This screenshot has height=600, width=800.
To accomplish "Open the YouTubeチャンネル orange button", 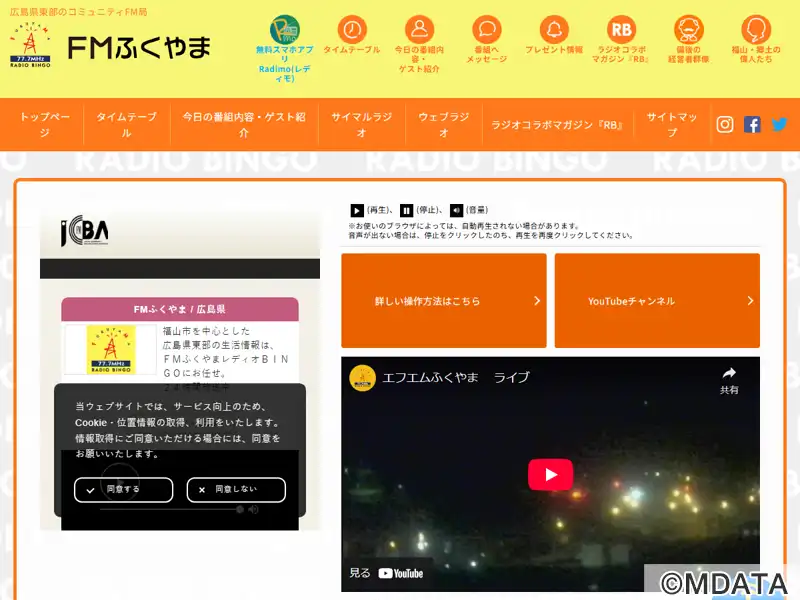I will 657,301.
